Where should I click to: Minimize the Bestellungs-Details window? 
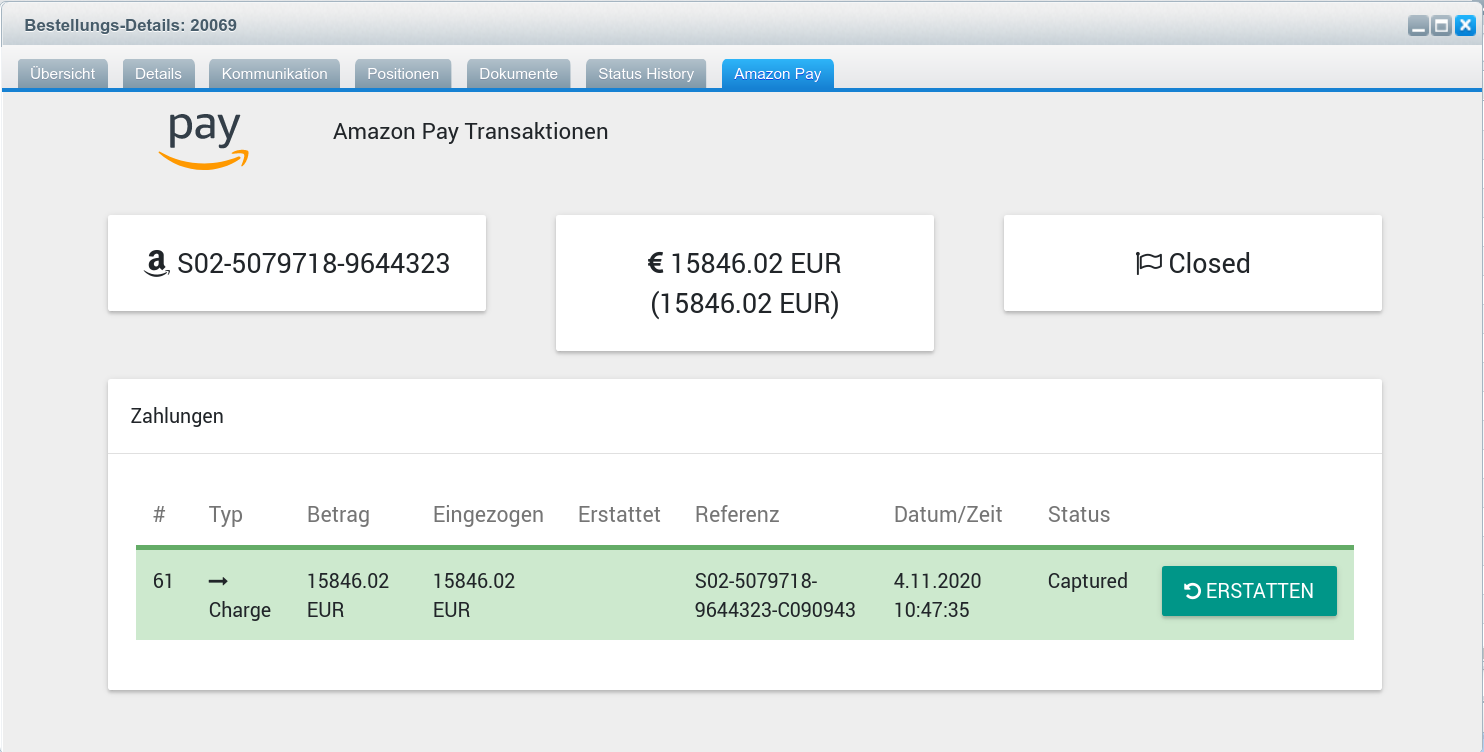(x=1418, y=27)
